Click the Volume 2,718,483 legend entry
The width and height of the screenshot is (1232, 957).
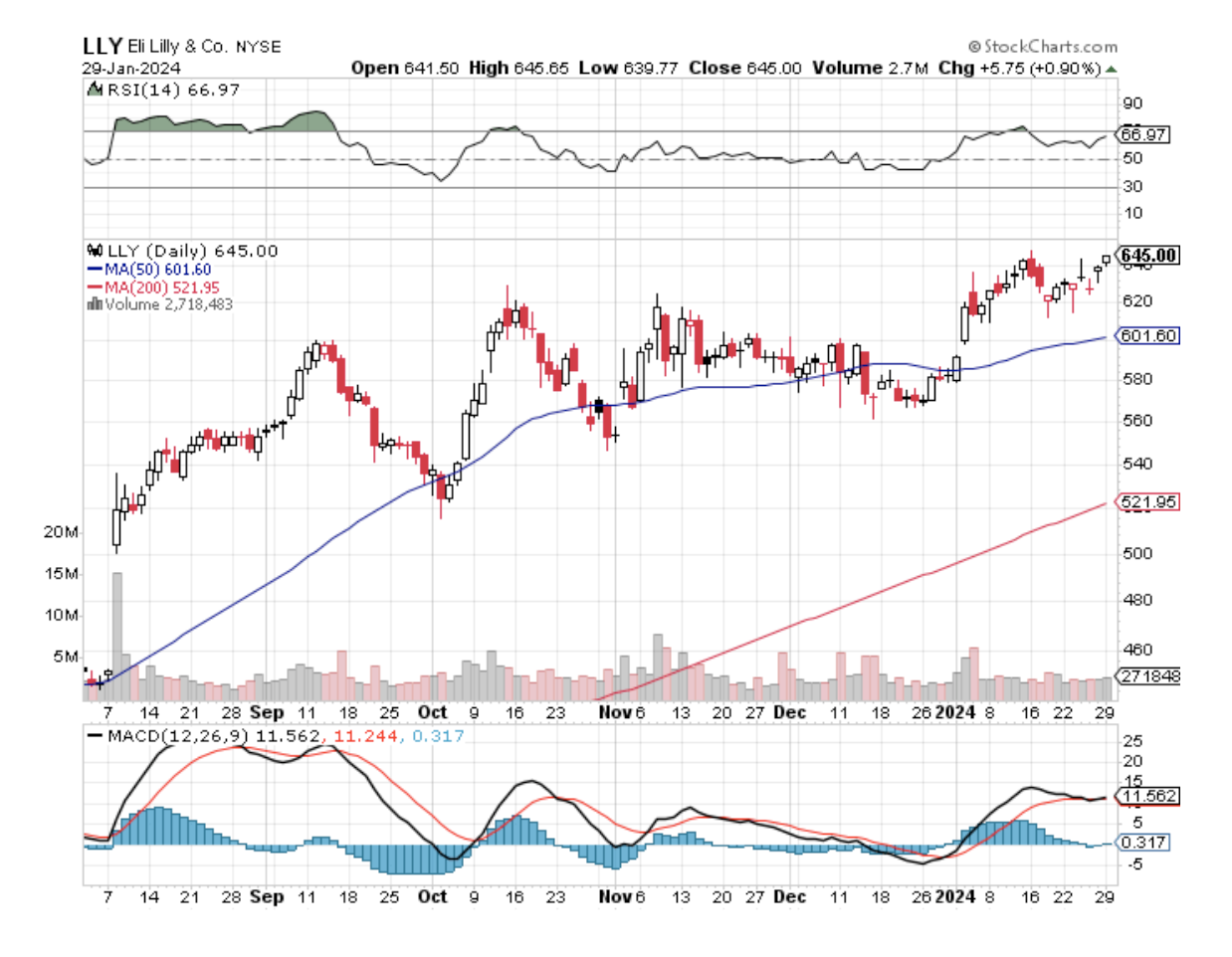click(169, 303)
